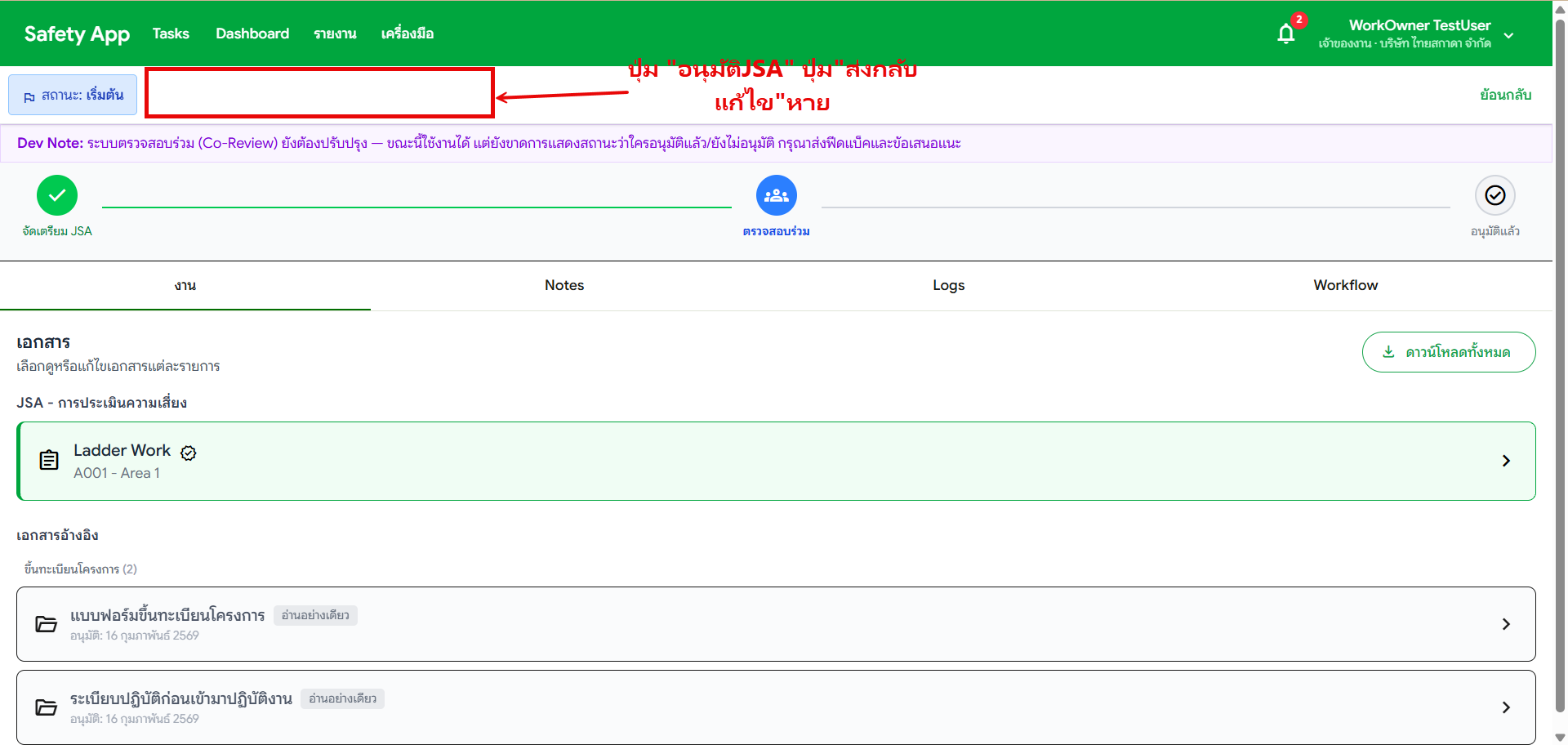
Task: Click the ย้อนกลับ link
Action: [1507, 94]
